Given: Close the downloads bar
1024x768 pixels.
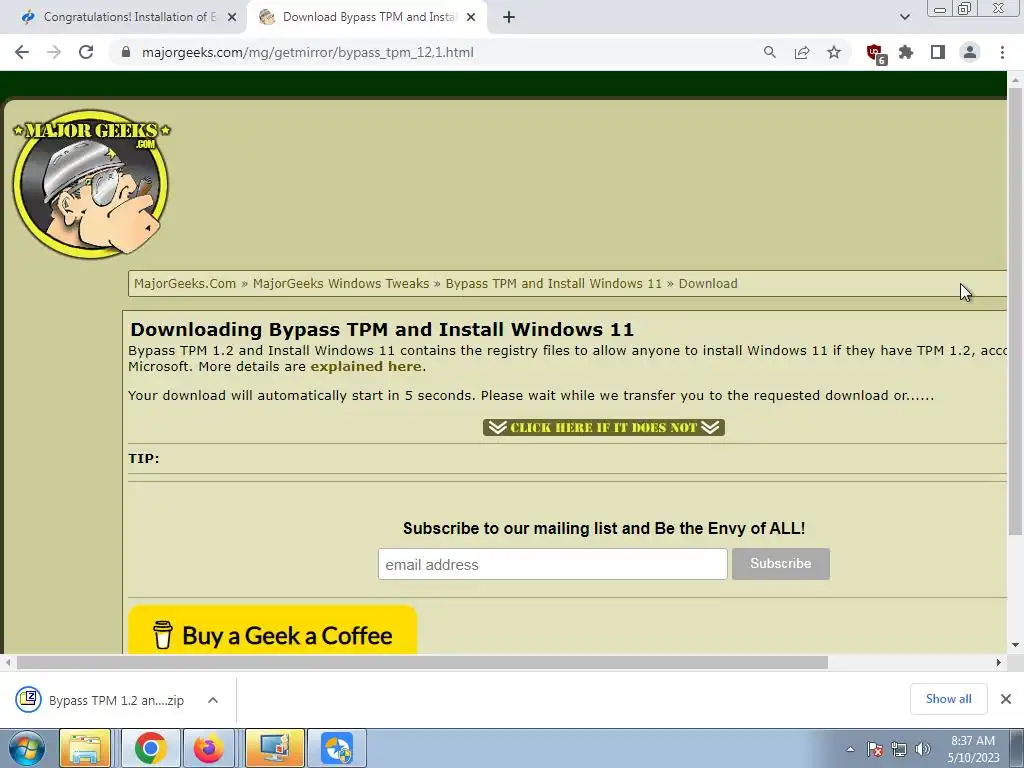Looking at the screenshot, I should [x=1006, y=699].
